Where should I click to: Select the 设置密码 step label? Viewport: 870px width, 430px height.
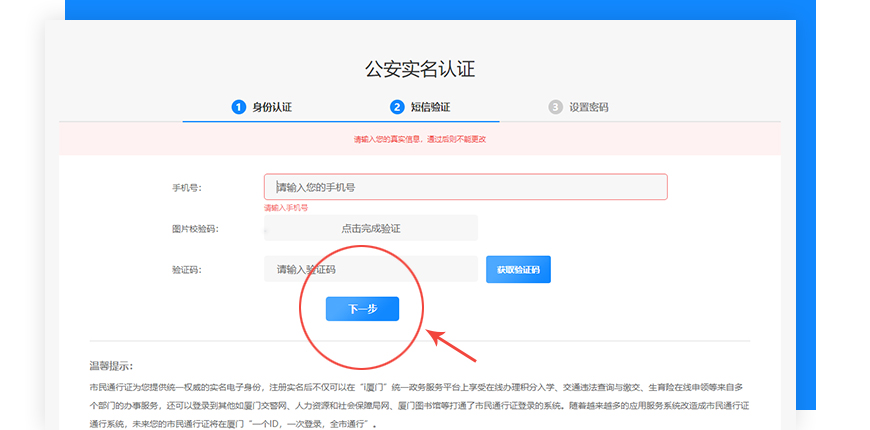(x=588, y=107)
